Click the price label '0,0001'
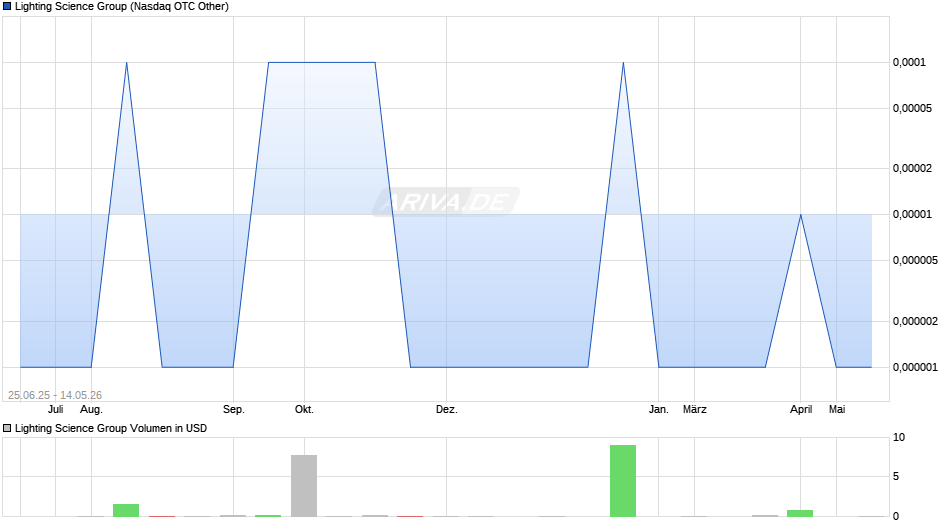940x526 pixels. click(x=909, y=62)
